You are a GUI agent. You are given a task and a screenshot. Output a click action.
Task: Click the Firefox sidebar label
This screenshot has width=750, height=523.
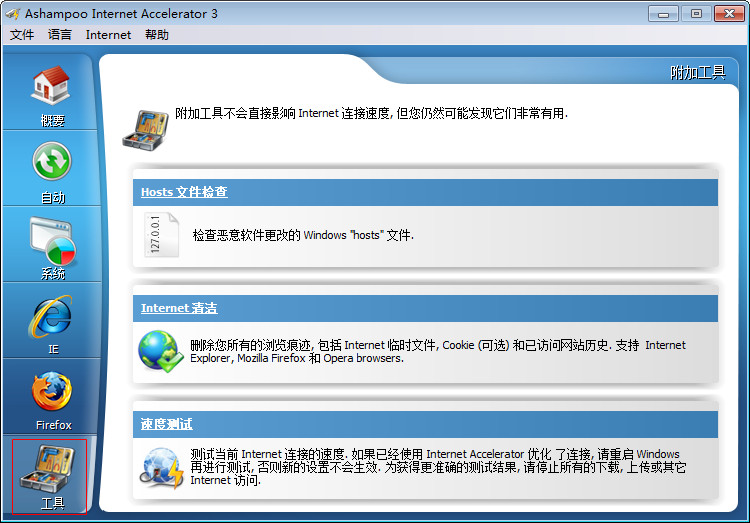[x=54, y=425]
